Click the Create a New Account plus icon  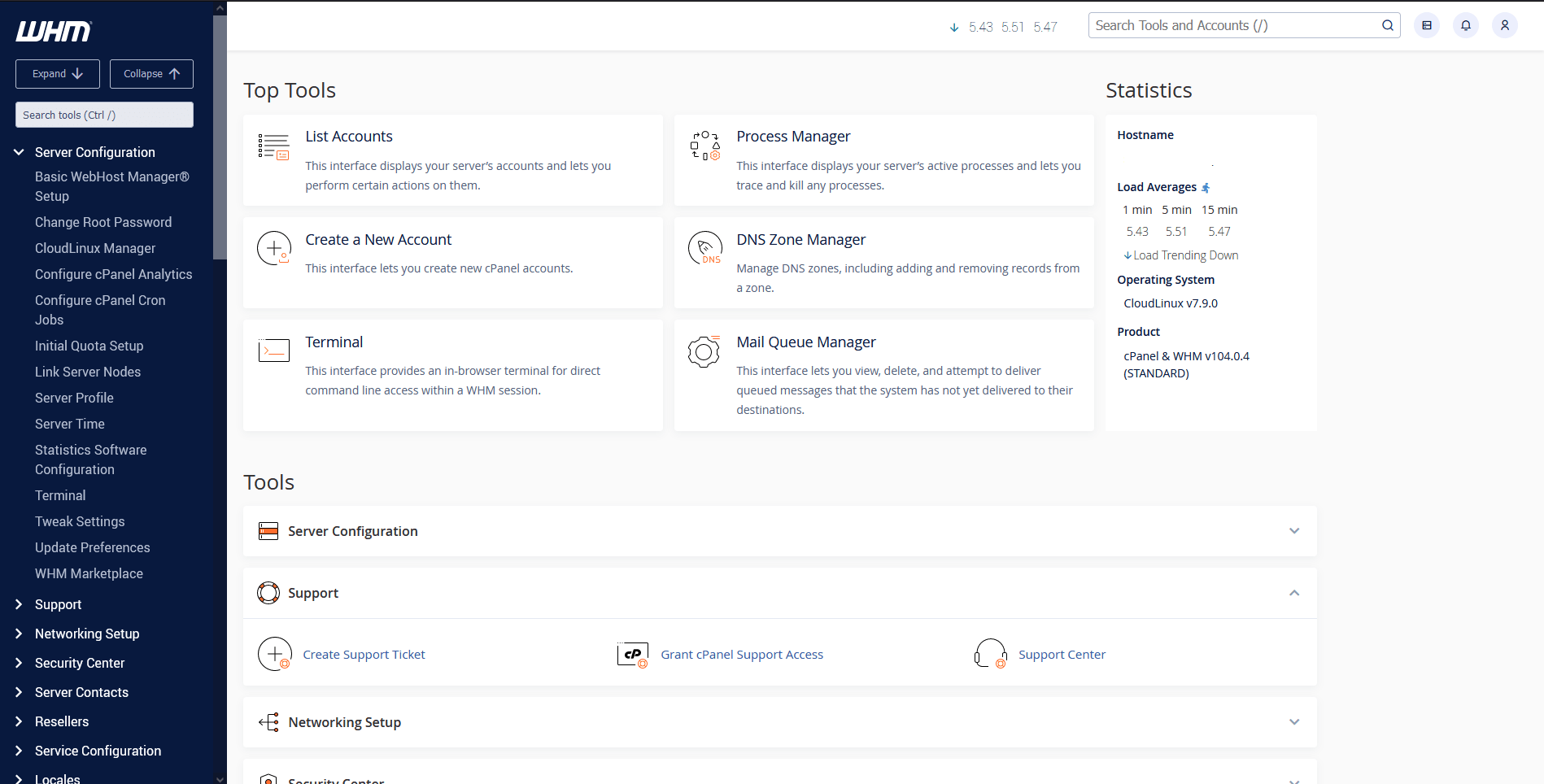click(274, 248)
